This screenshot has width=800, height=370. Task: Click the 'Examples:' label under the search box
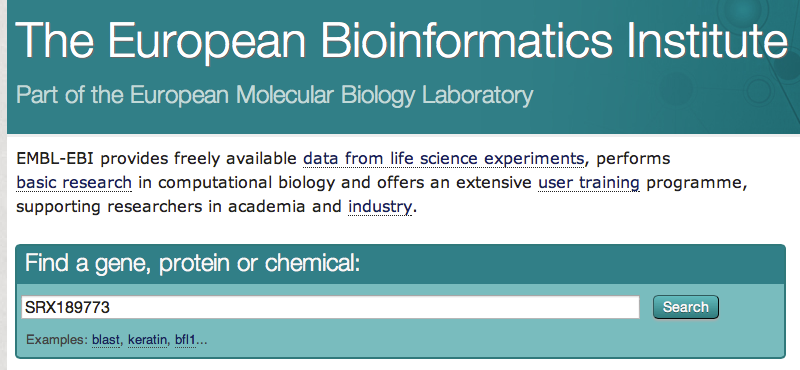(x=57, y=340)
